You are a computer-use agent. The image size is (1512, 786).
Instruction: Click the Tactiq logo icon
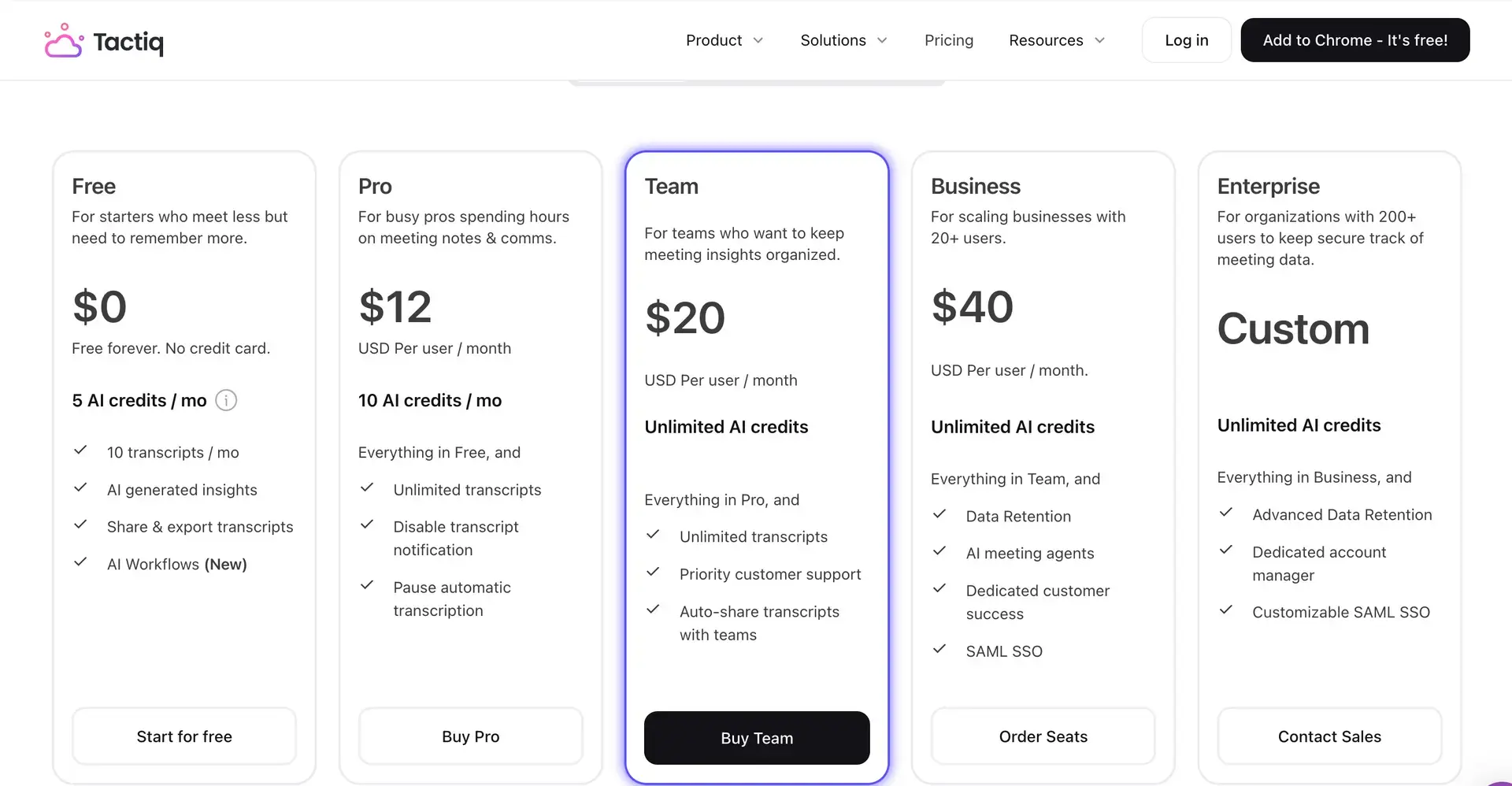tap(64, 40)
